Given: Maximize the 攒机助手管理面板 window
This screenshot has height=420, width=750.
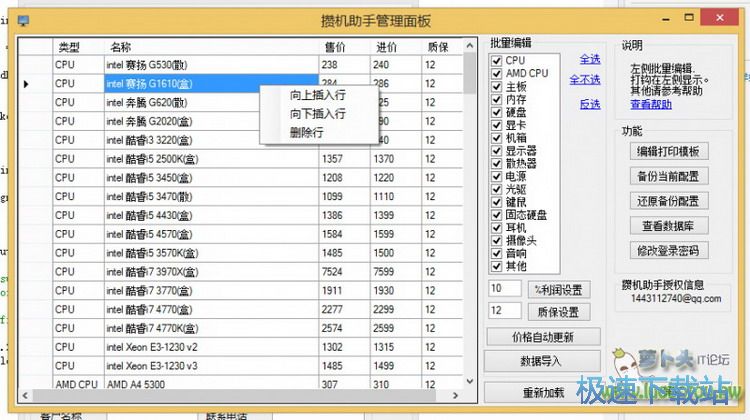Looking at the screenshot, I should pyautogui.click(x=689, y=18).
